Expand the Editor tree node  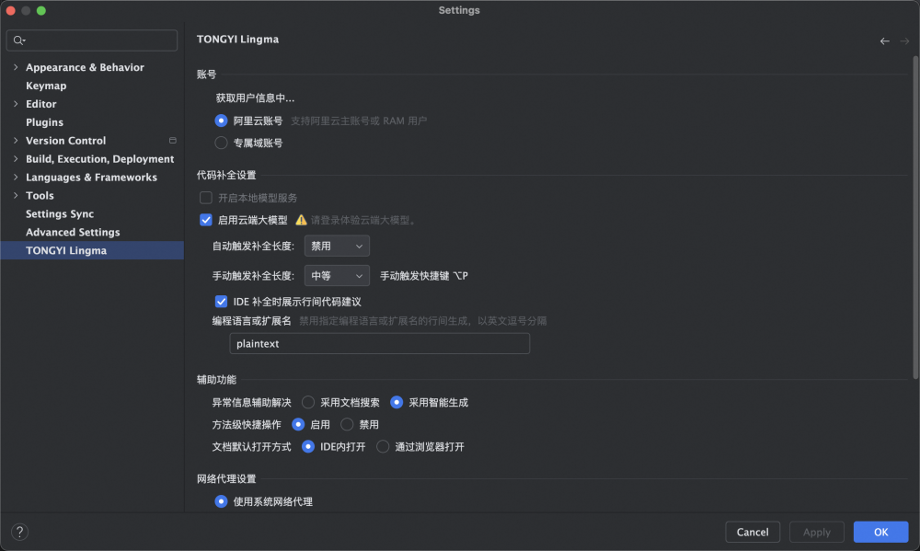(x=16, y=104)
